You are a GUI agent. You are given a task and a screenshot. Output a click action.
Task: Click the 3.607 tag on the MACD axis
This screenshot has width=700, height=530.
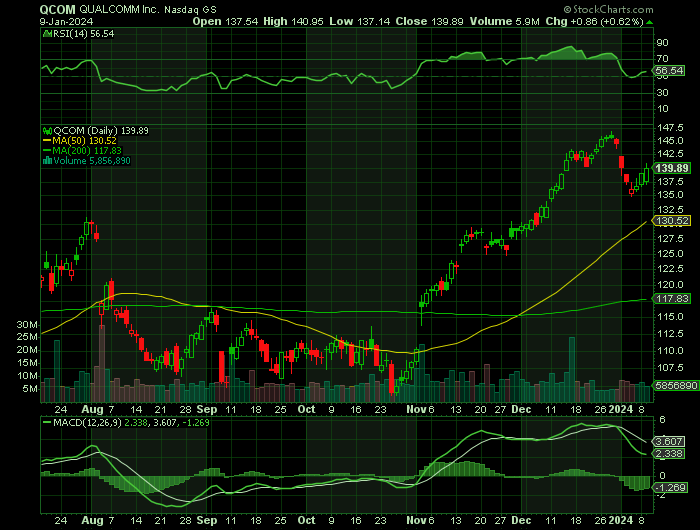[669, 442]
